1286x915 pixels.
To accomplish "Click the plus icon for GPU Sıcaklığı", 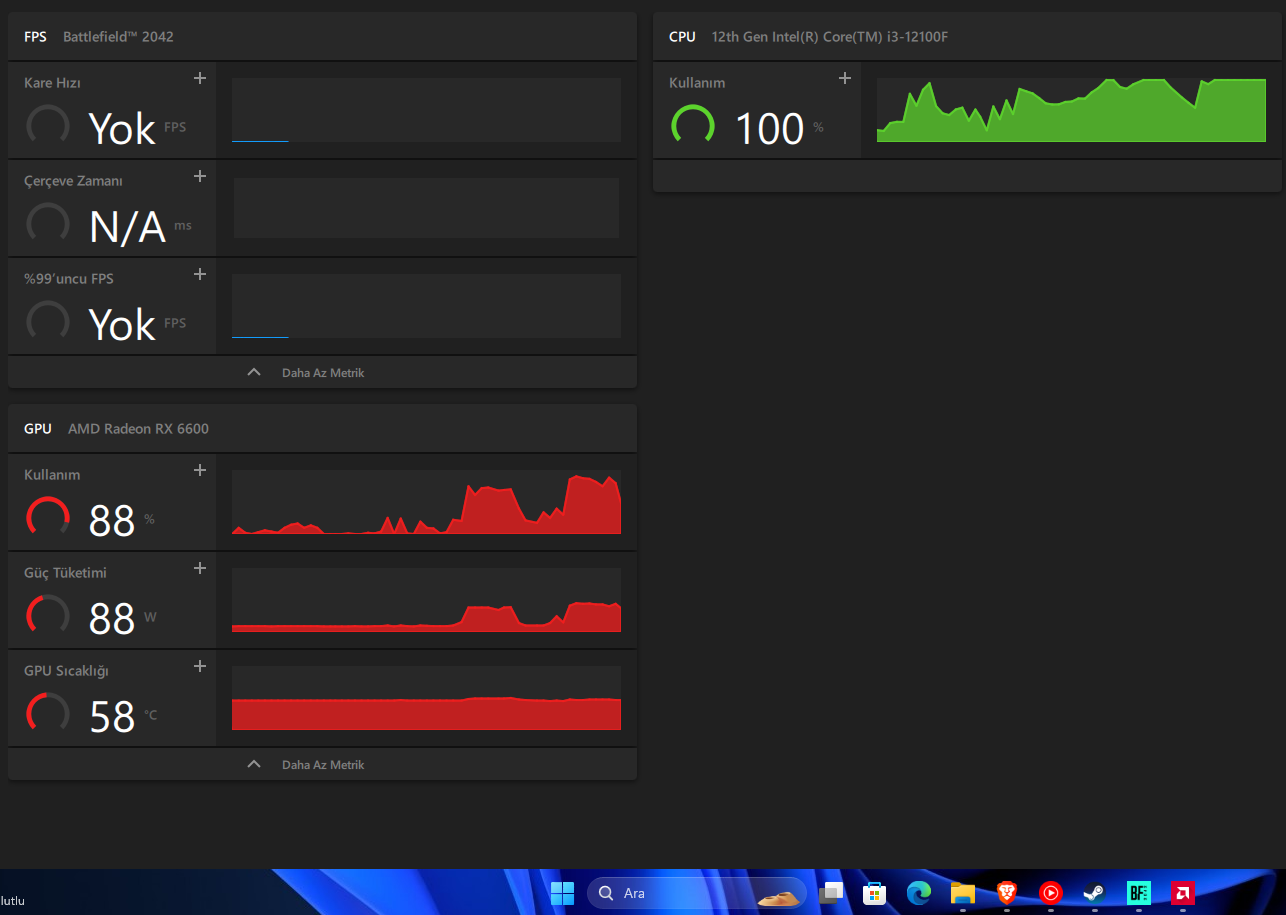I will click(x=199, y=666).
